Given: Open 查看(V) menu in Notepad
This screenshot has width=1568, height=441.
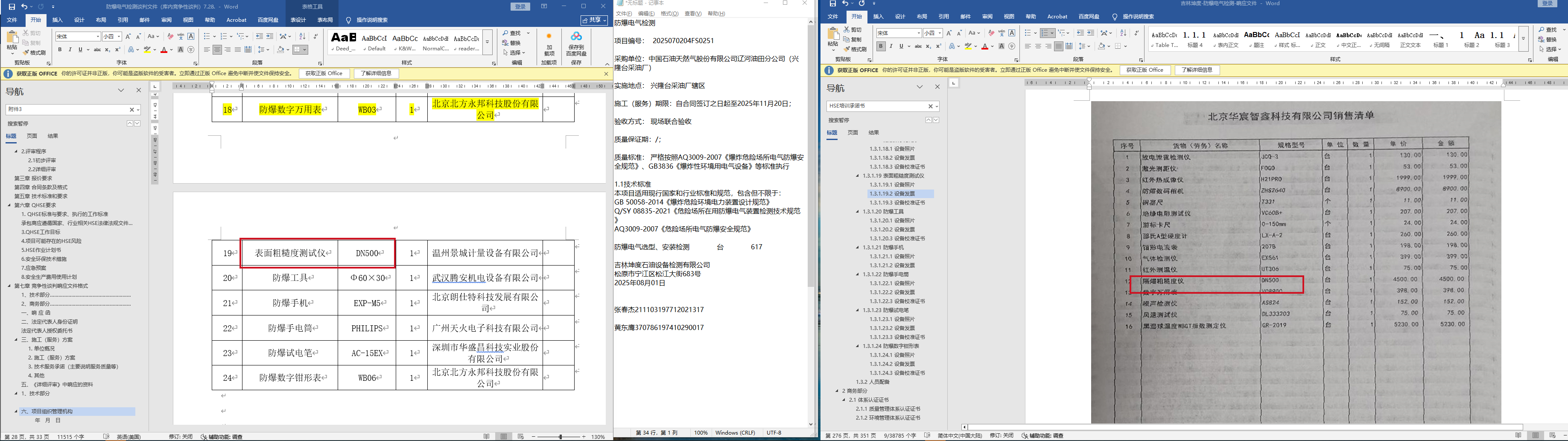Looking at the screenshot, I should pos(693,13).
